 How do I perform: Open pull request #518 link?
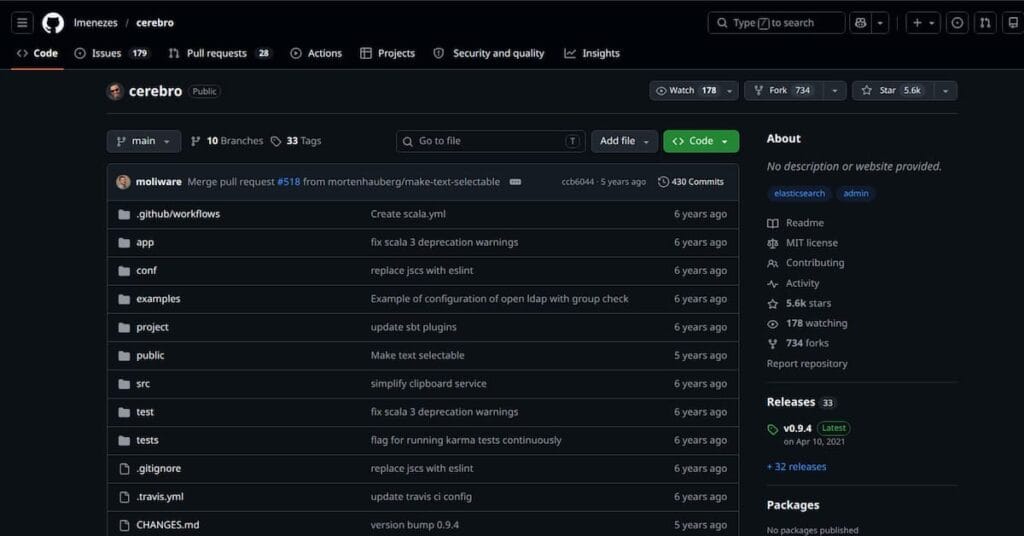(289, 182)
